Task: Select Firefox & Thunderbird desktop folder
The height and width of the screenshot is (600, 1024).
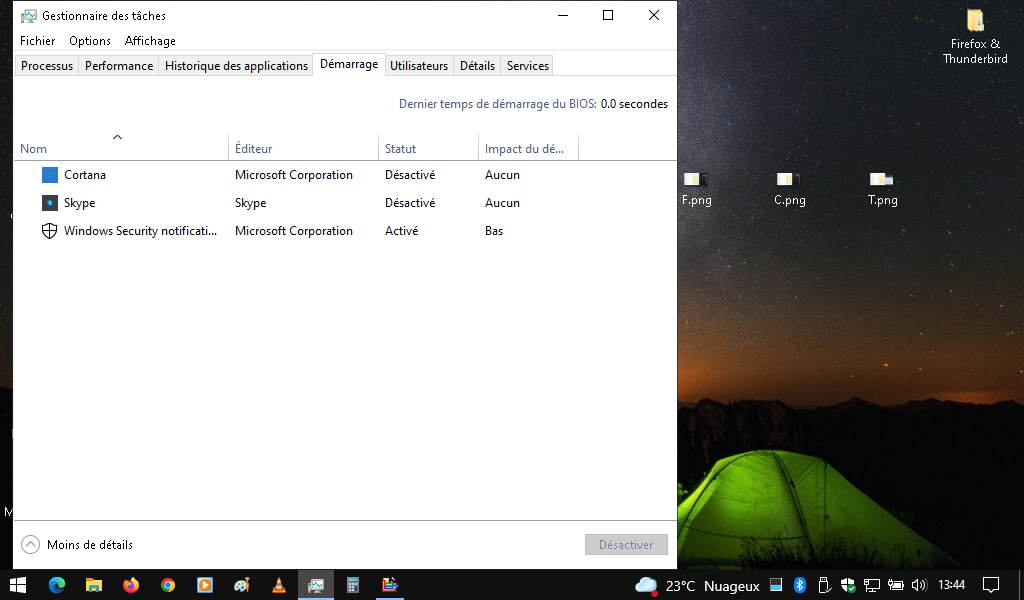Action: (975, 36)
